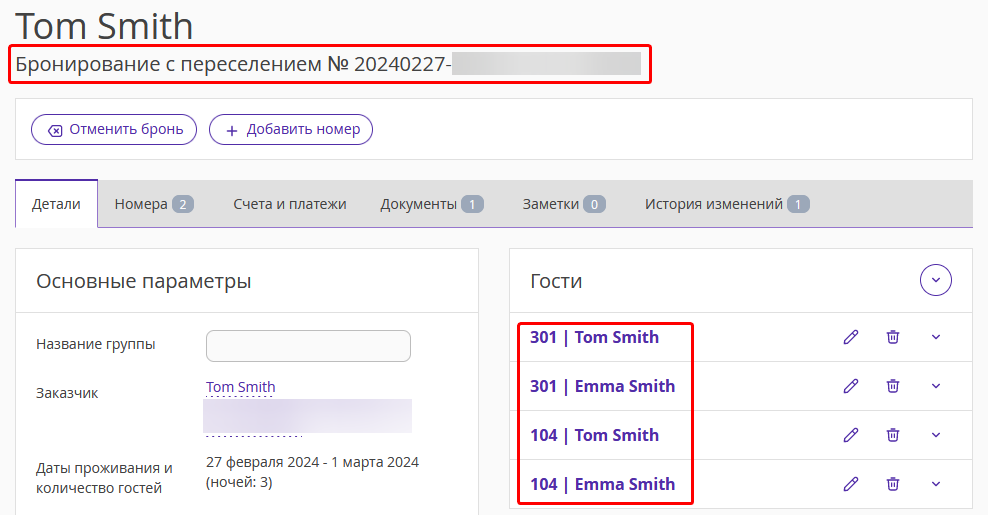
Task: Delete guest 301 | Emma Smith trash icon
Action: (893, 386)
